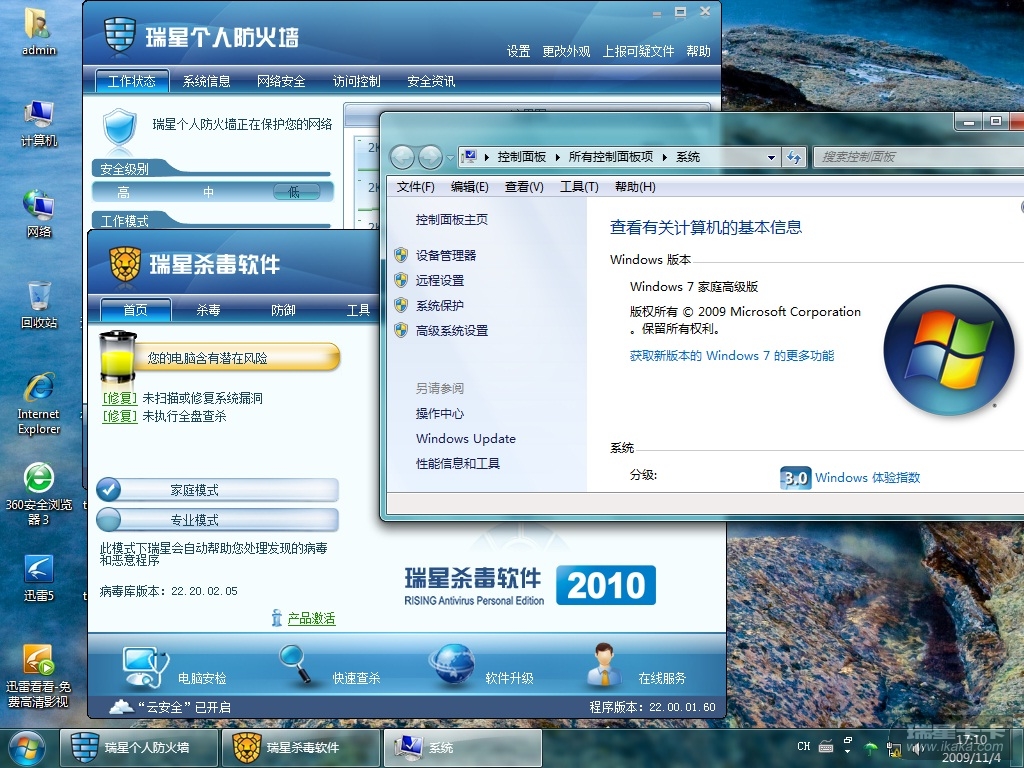Open the 计算机 desktop icon
Screen dimensions: 1024x768
39,123
